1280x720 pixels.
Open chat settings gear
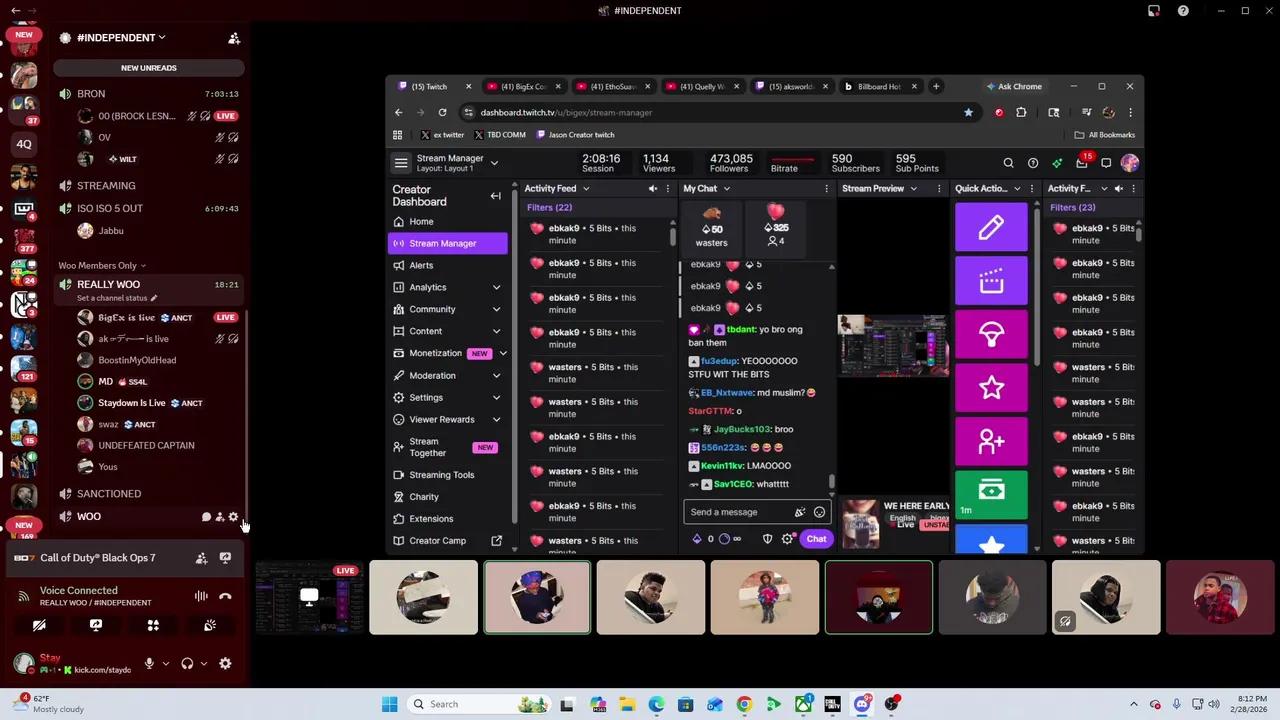(788, 539)
